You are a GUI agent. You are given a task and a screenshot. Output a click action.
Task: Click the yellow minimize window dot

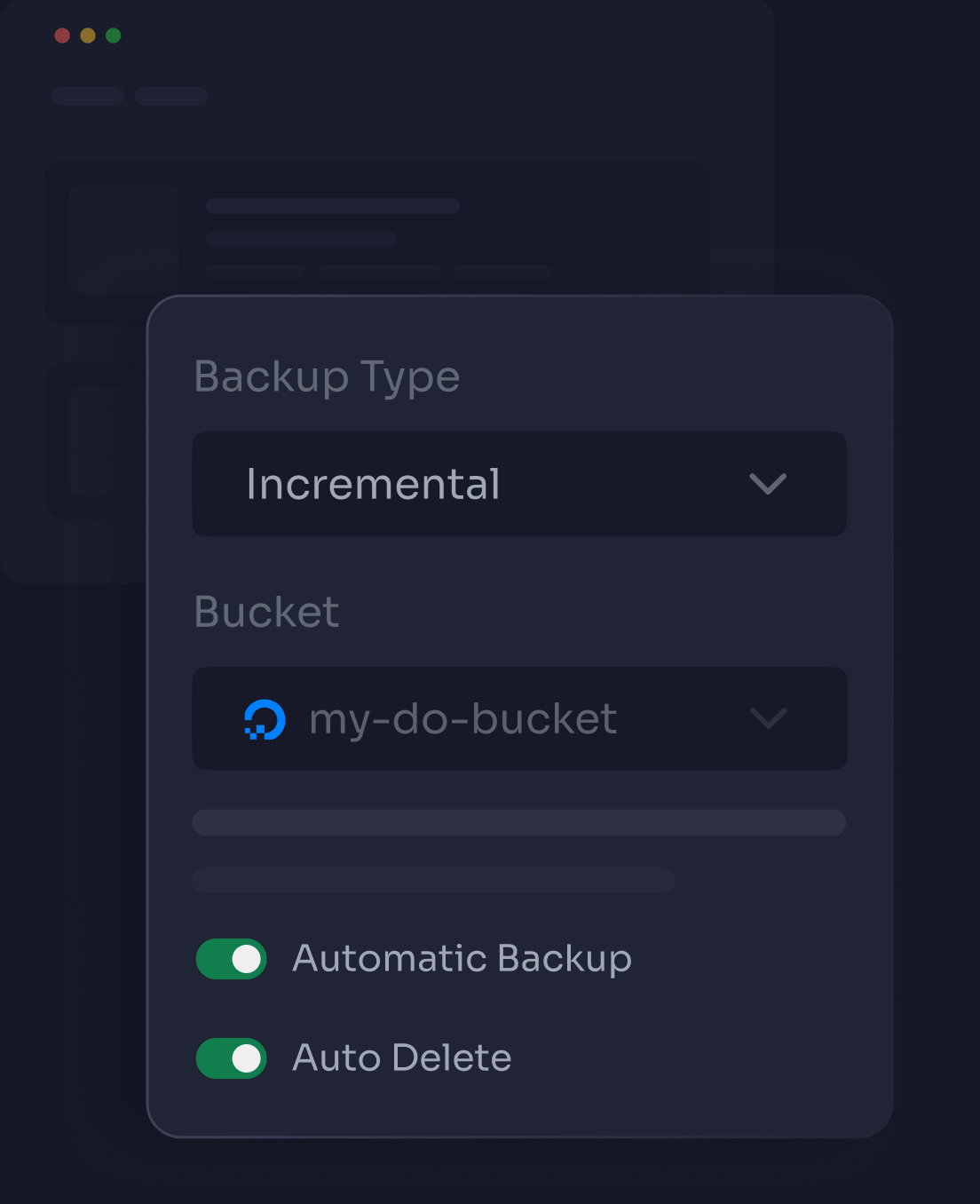(x=88, y=36)
